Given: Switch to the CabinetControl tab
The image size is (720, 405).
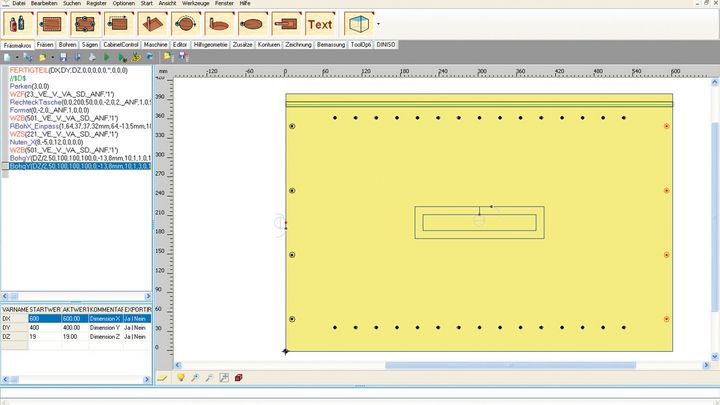Looking at the screenshot, I should [x=121, y=45].
